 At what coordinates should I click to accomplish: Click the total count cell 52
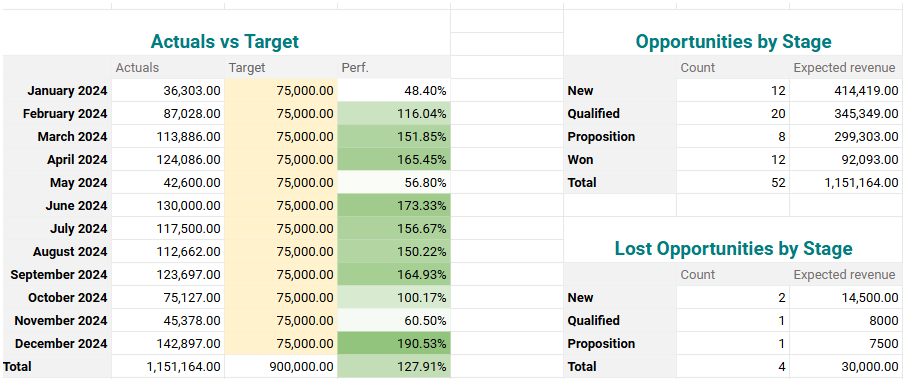click(x=733, y=182)
